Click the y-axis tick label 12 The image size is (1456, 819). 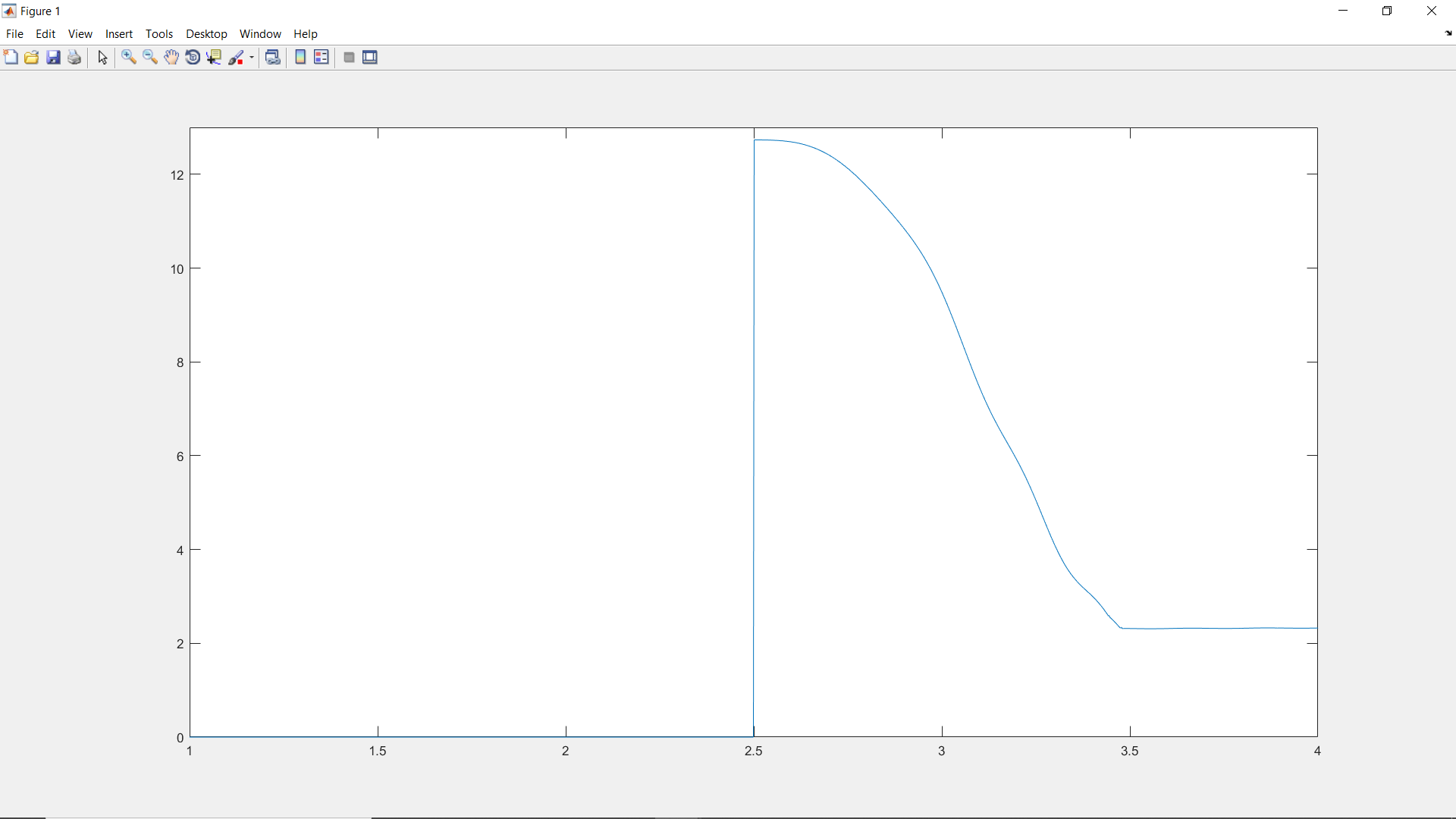pyautogui.click(x=177, y=175)
